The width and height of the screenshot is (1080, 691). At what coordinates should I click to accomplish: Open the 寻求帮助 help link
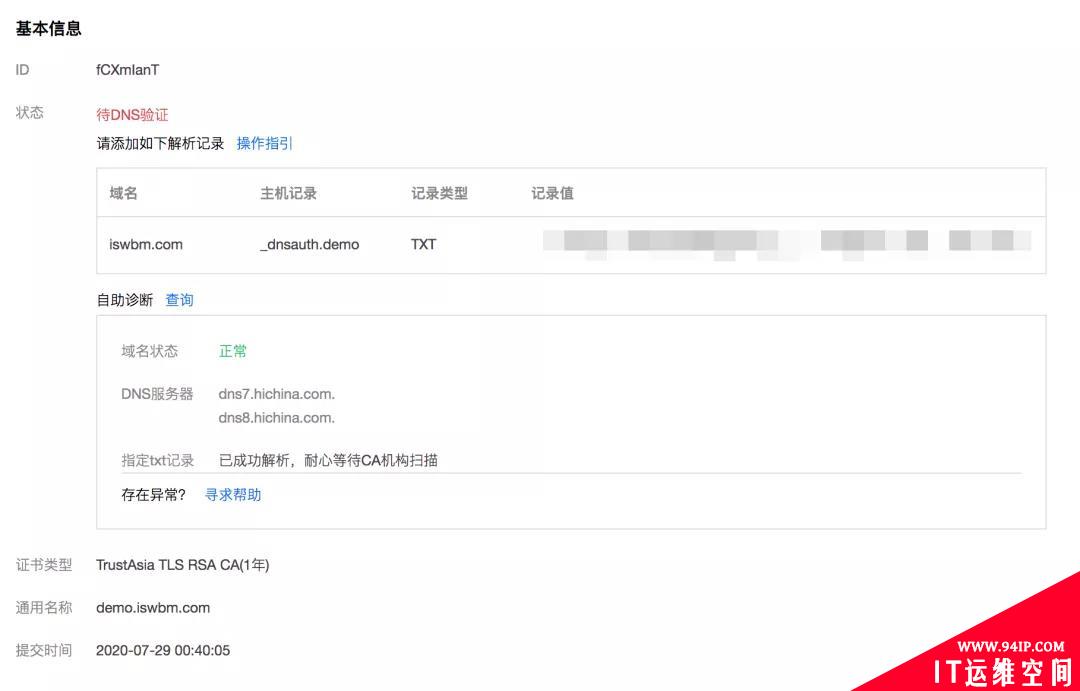[233, 495]
